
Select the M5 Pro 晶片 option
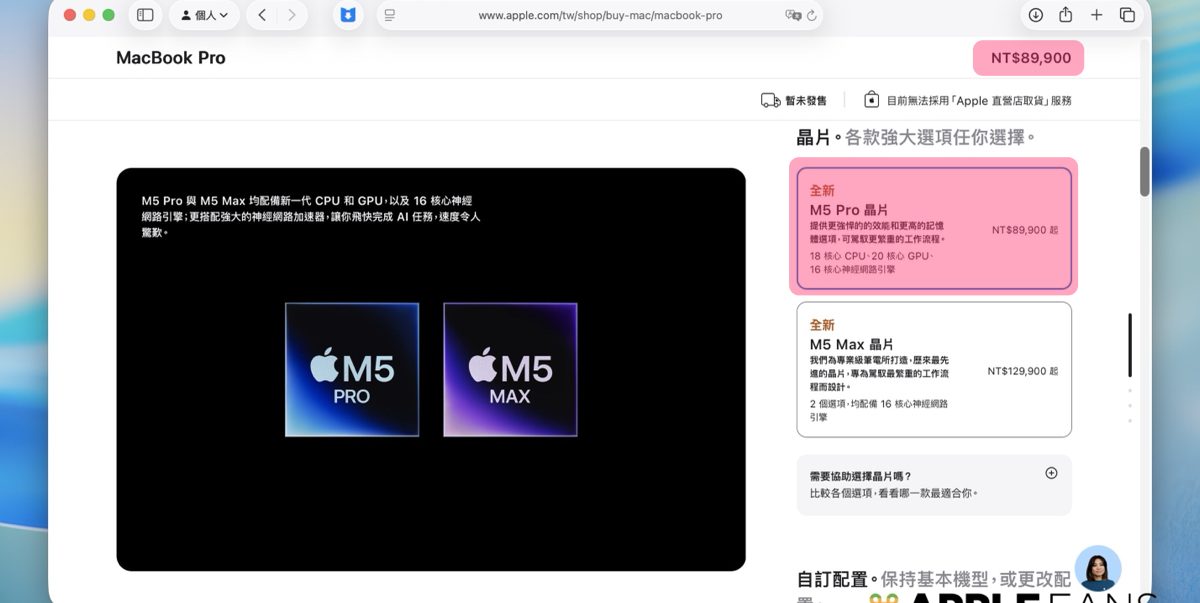[x=933, y=227]
